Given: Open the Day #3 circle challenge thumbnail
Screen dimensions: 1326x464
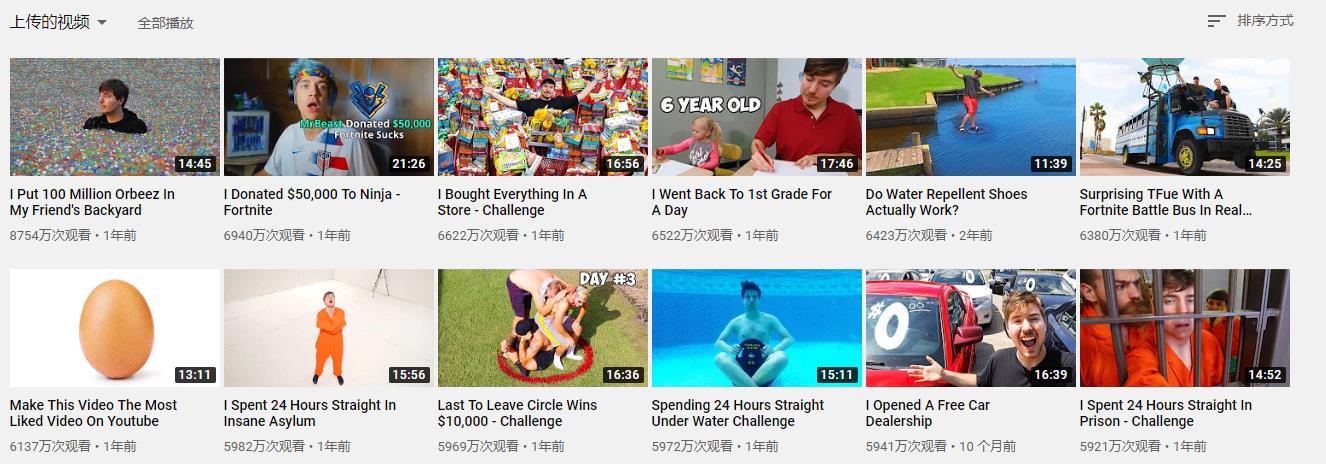Looking at the screenshot, I should 543,328.
